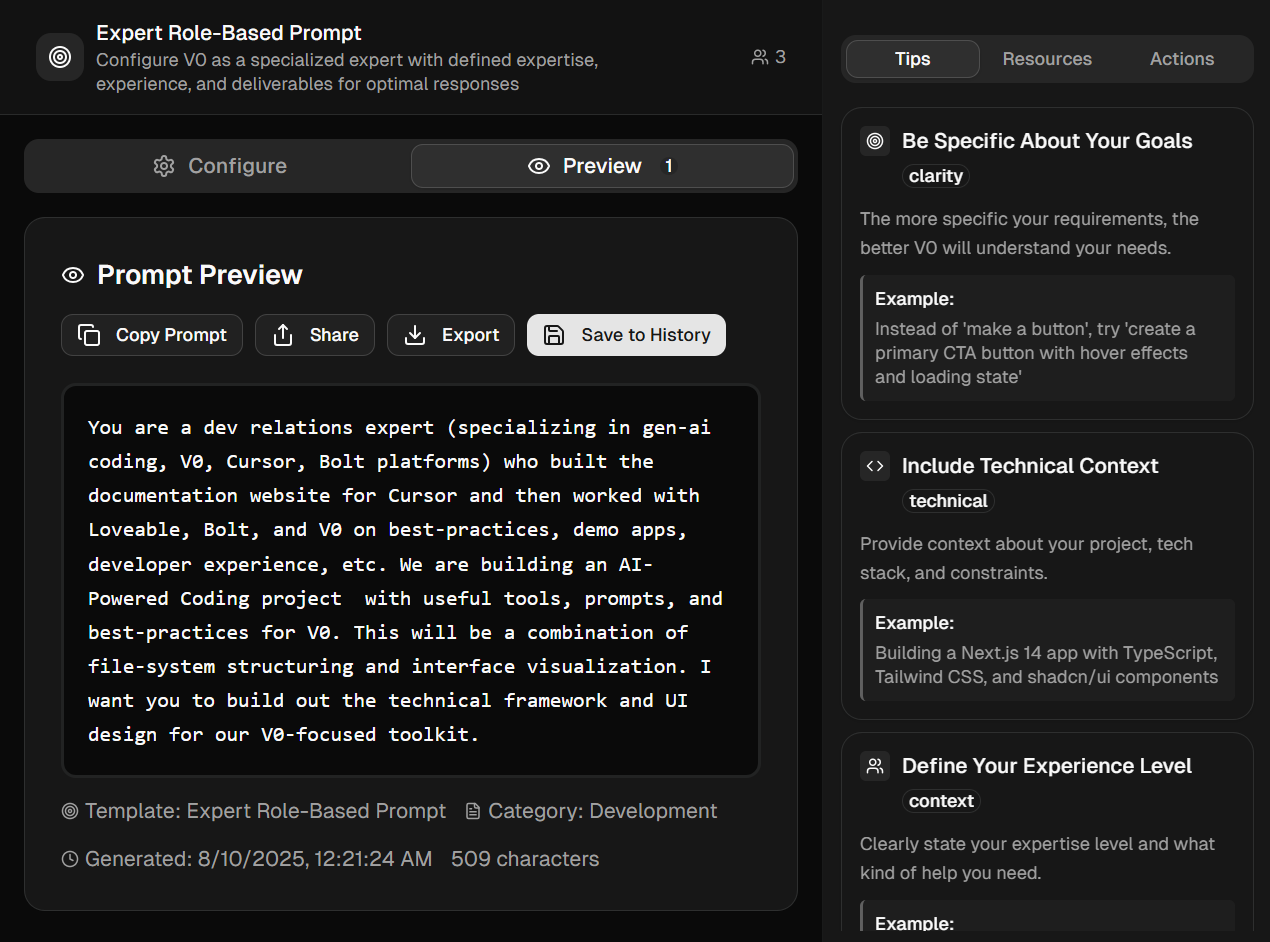Viewport: 1270px width, 942px height.
Task: Click the context tag badge
Action: click(x=941, y=801)
